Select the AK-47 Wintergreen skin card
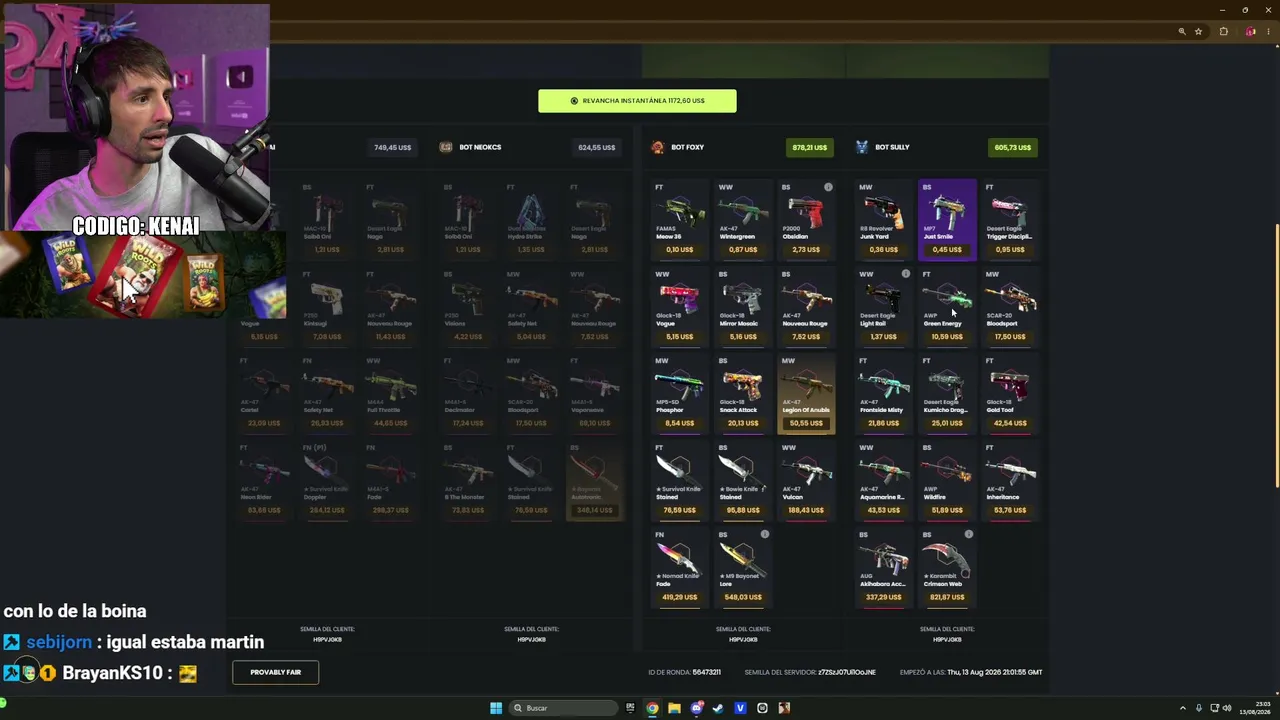 coord(743,219)
